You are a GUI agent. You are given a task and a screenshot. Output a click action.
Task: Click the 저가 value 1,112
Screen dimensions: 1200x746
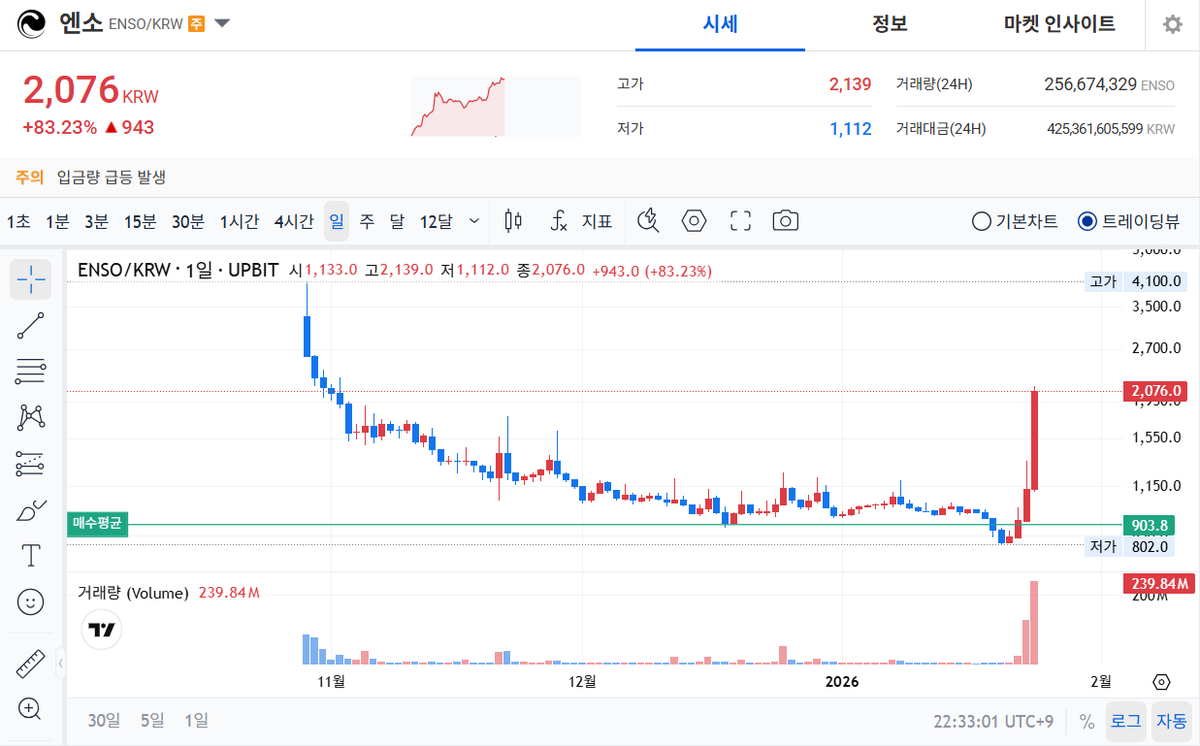pyautogui.click(x=850, y=128)
